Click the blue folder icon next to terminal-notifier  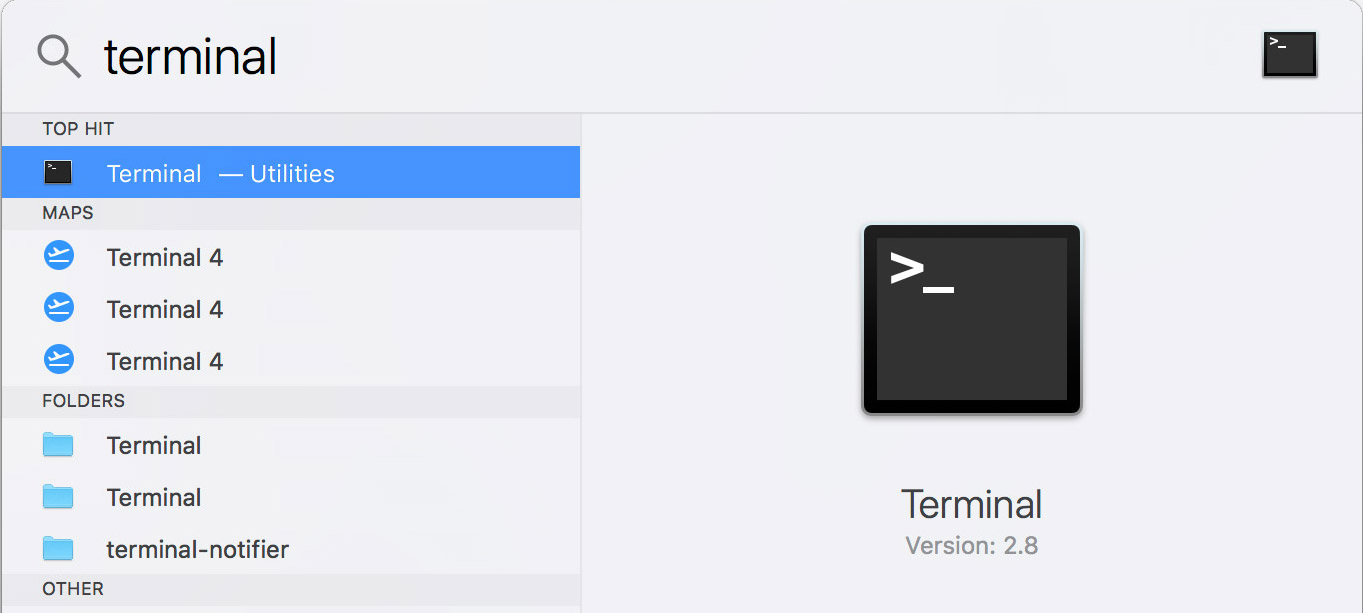pyautogui.click(x=58, y=548)
